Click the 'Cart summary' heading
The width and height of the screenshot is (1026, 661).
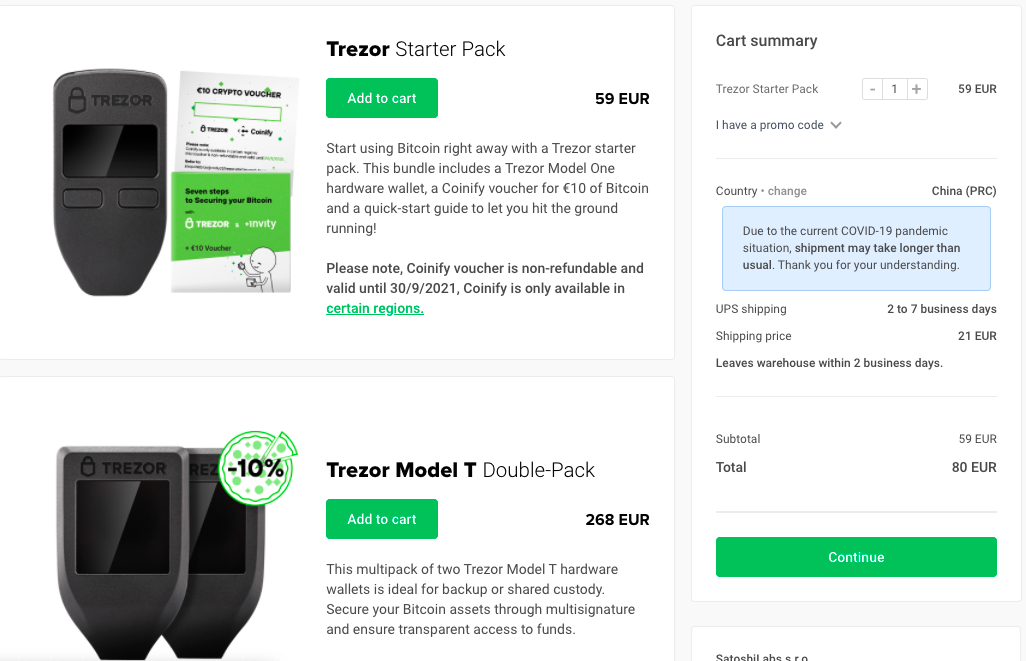[x=766, y=40]
